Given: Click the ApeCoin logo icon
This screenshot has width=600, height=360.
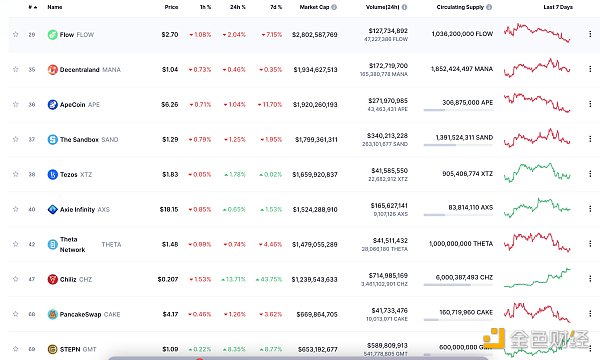Looking at the screenshot, I should tap(52, 104).
